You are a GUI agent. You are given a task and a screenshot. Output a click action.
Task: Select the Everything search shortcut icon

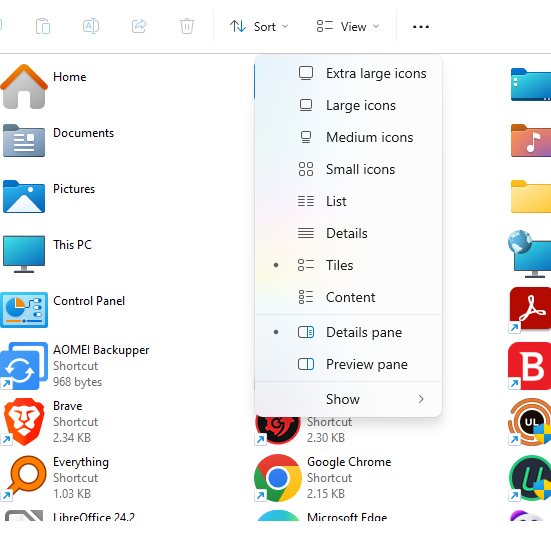point(24,478)
